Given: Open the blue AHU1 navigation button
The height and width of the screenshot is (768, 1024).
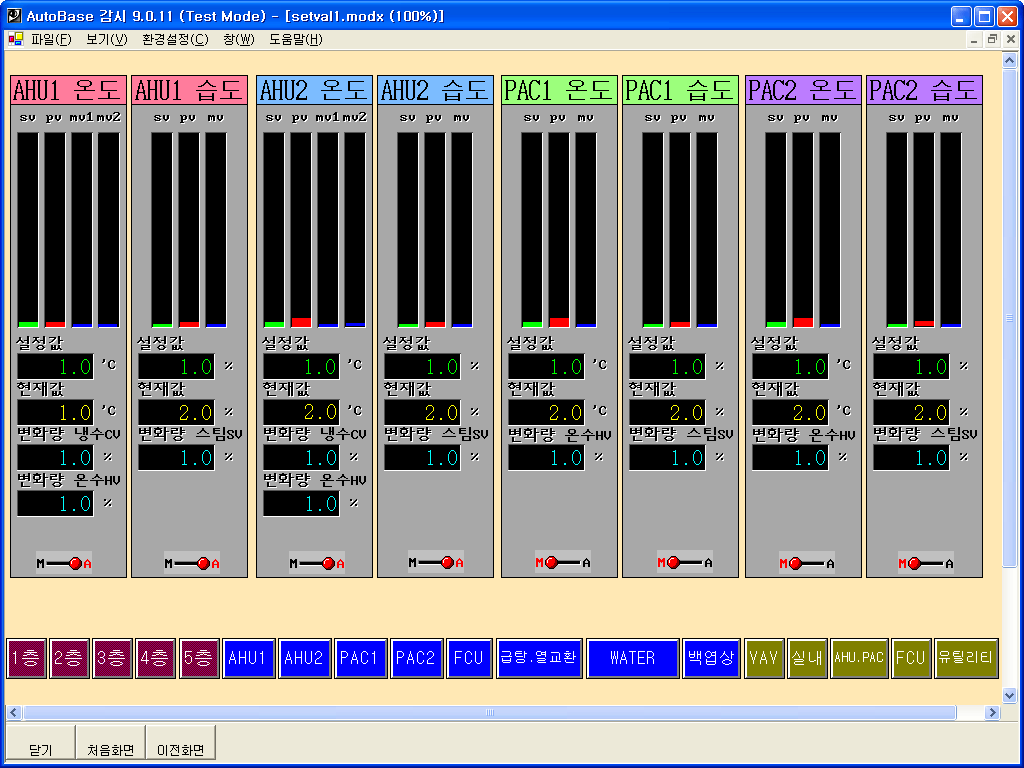Looking at the screenshot, I should [x=248, y=658].
